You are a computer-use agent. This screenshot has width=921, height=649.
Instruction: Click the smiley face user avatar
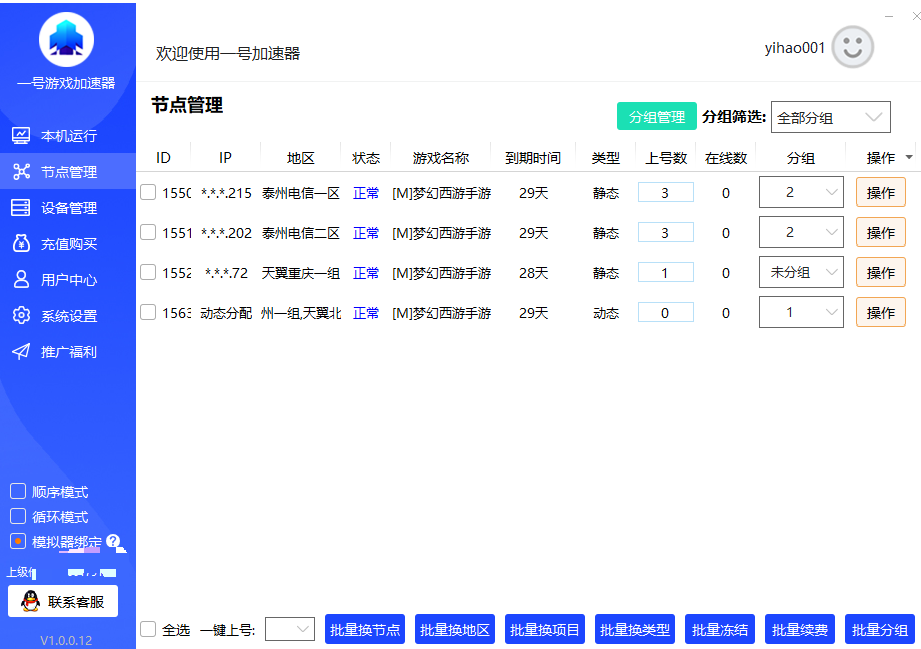click(852, 48)
